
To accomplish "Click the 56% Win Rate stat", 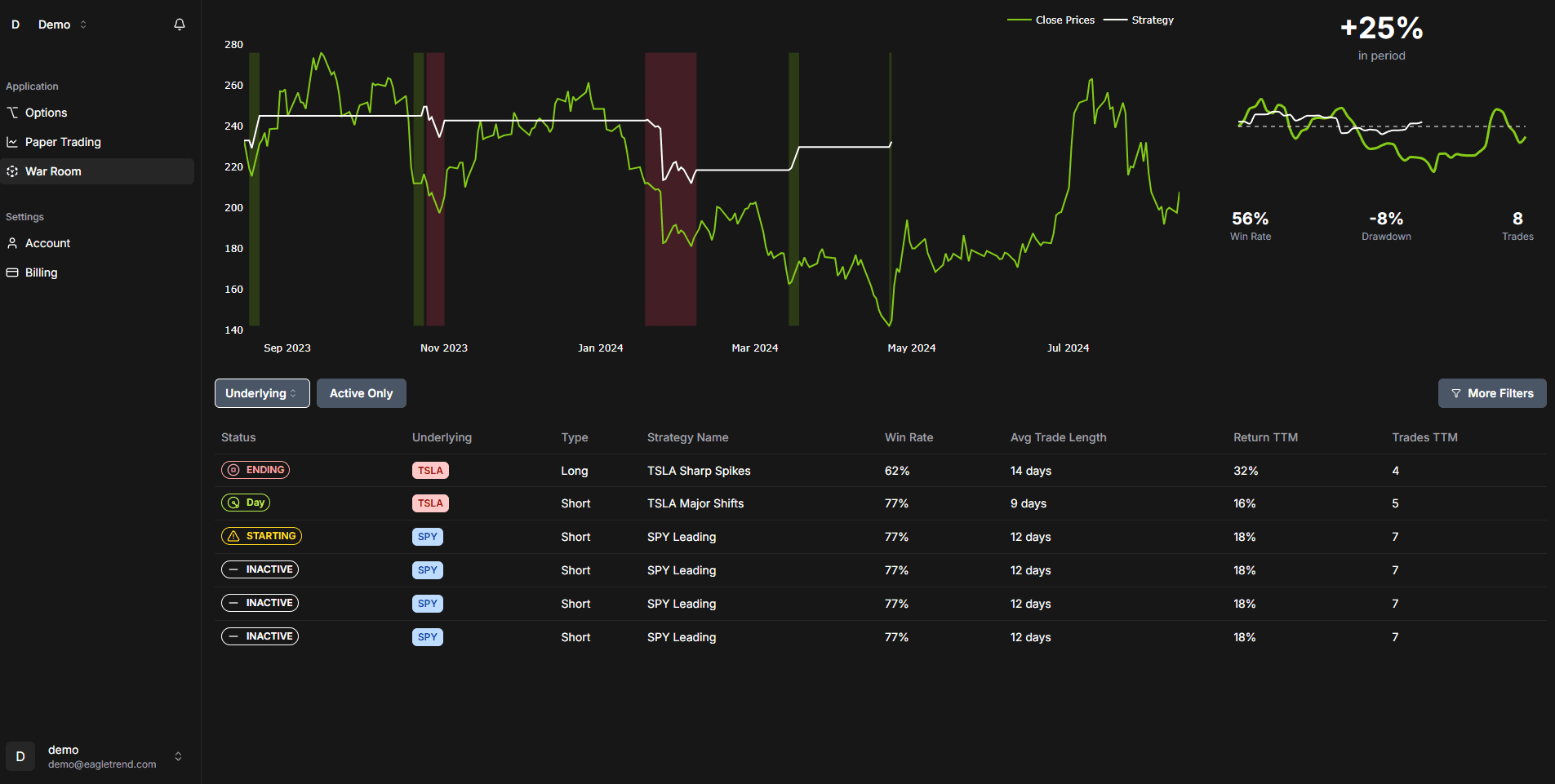I will point(1250,225).
